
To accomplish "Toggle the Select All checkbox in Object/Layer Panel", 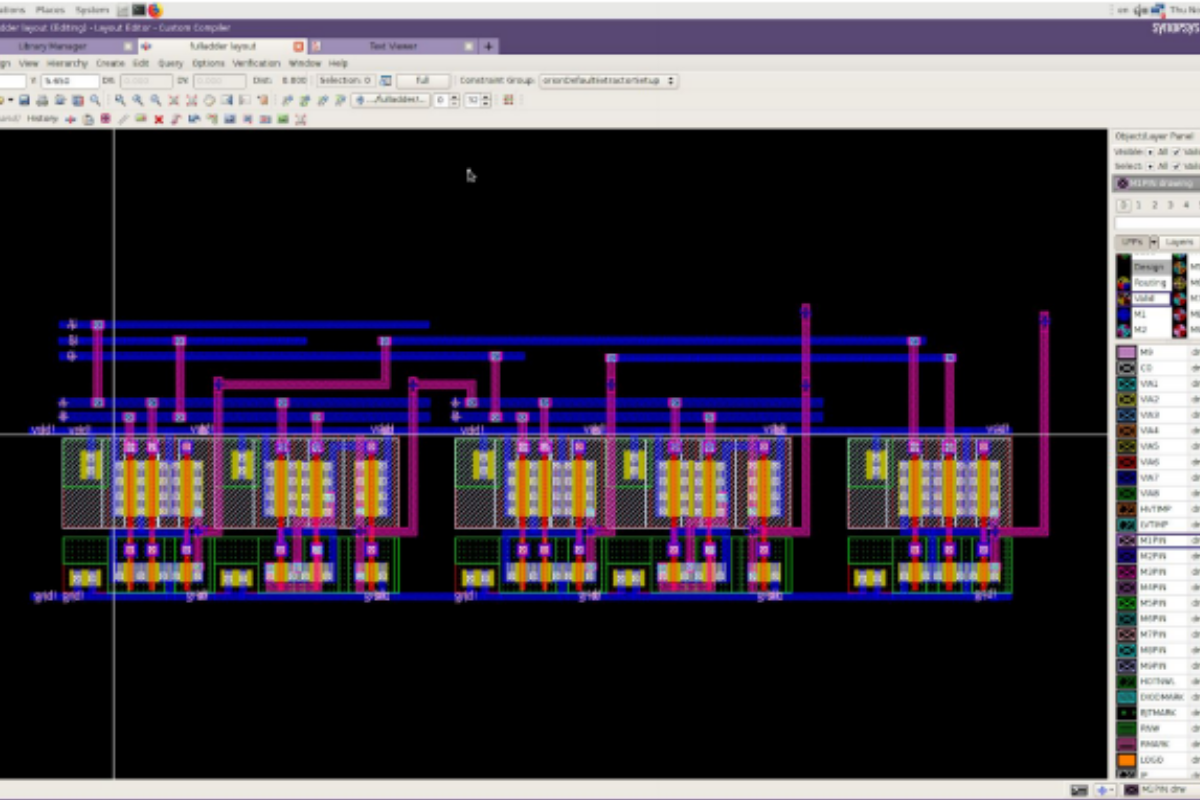I will pos(1148,165).
